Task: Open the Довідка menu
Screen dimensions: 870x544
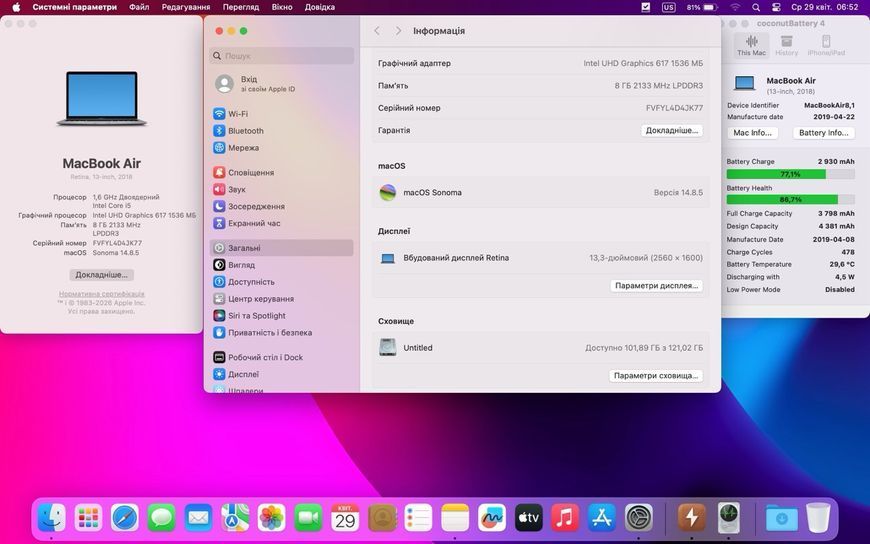Action: point(320,7)
